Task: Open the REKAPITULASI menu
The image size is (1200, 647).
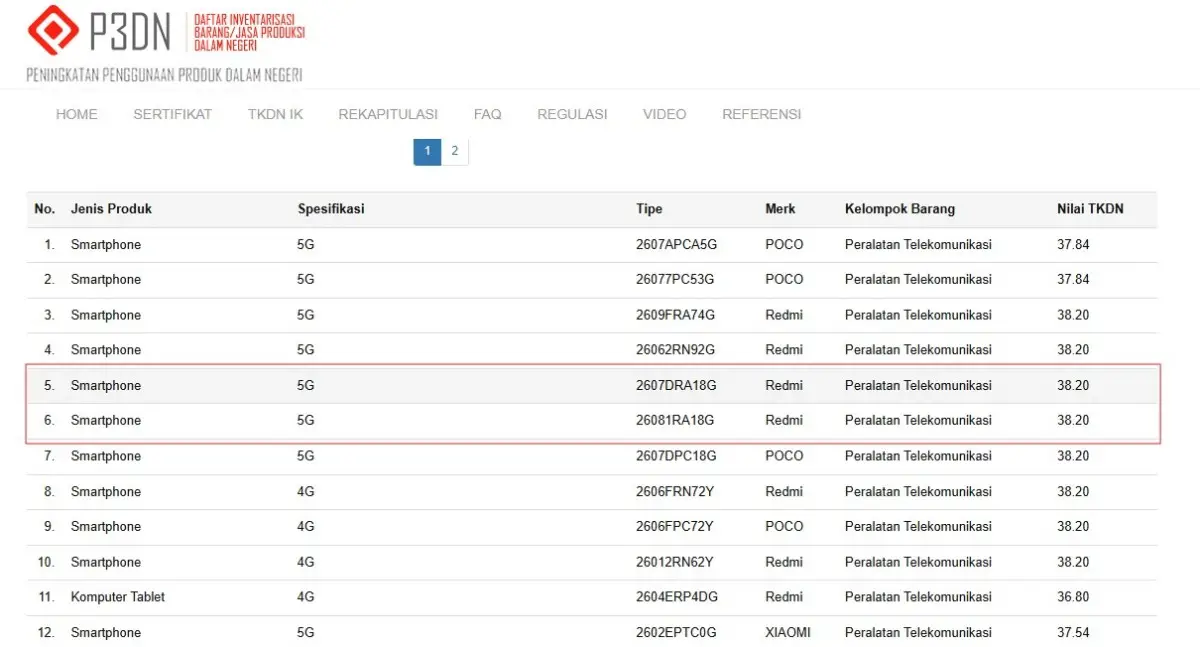Action: point(388,114)
